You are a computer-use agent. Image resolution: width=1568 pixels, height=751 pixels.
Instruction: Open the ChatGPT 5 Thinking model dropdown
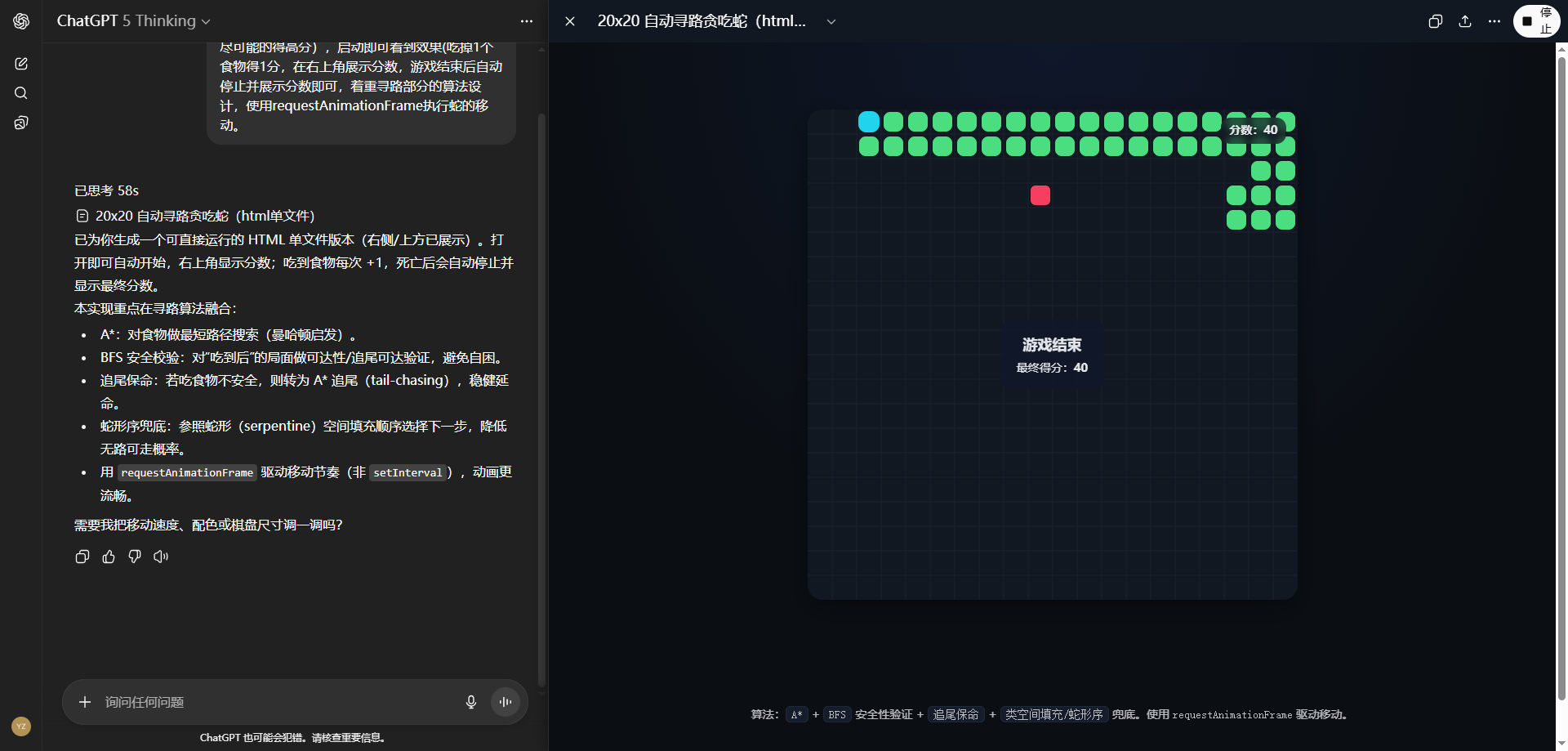point(133,21)
